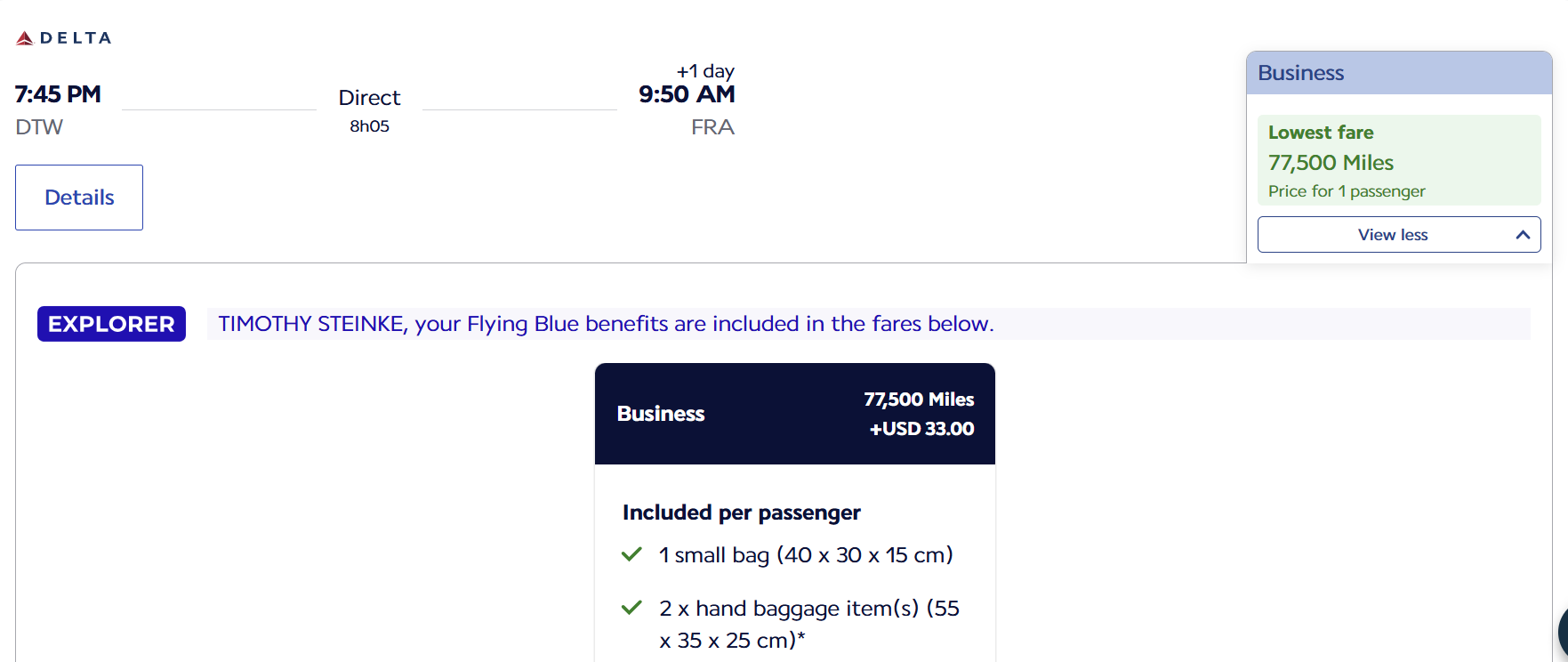Click the Flying Blue benefits message banner
Screen dimensions: 1568x662
coord(606,324)
